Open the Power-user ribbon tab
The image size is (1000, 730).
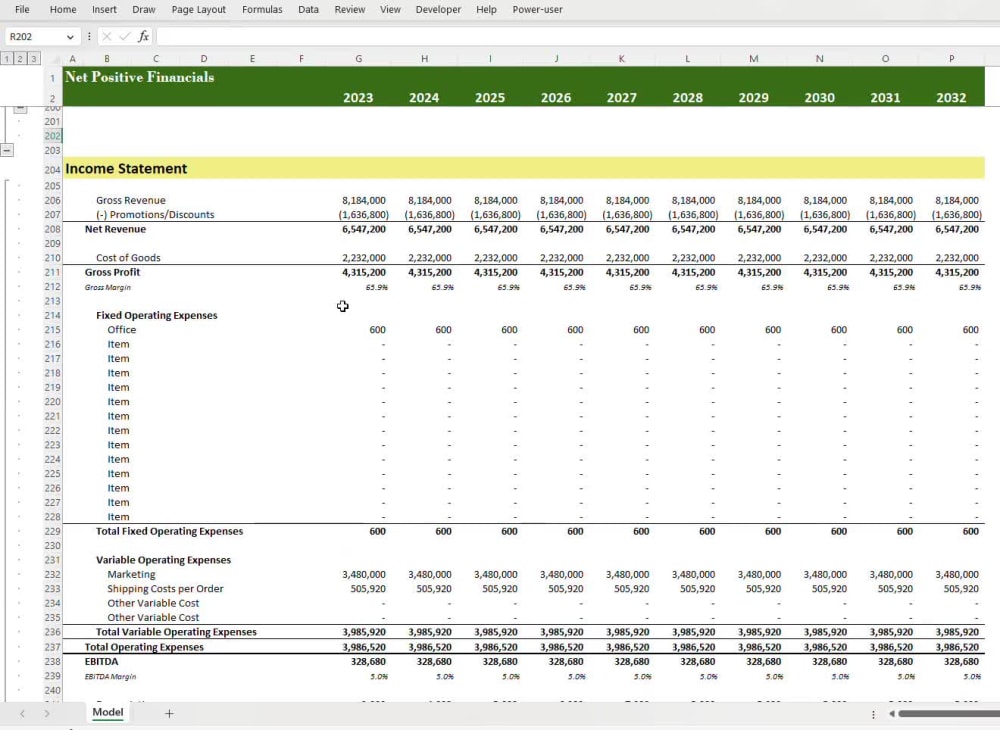(537, 10)
